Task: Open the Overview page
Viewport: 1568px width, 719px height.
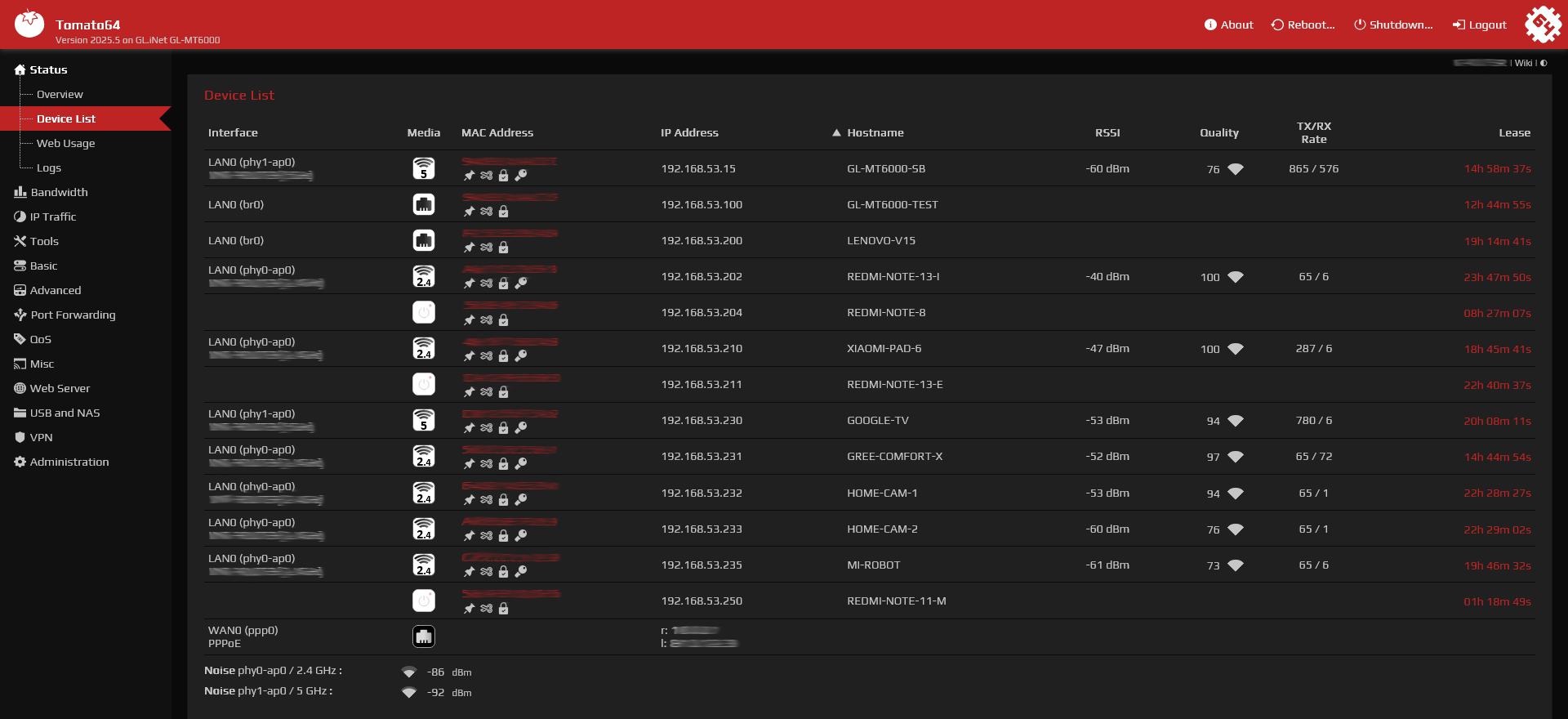Action: 60,94
